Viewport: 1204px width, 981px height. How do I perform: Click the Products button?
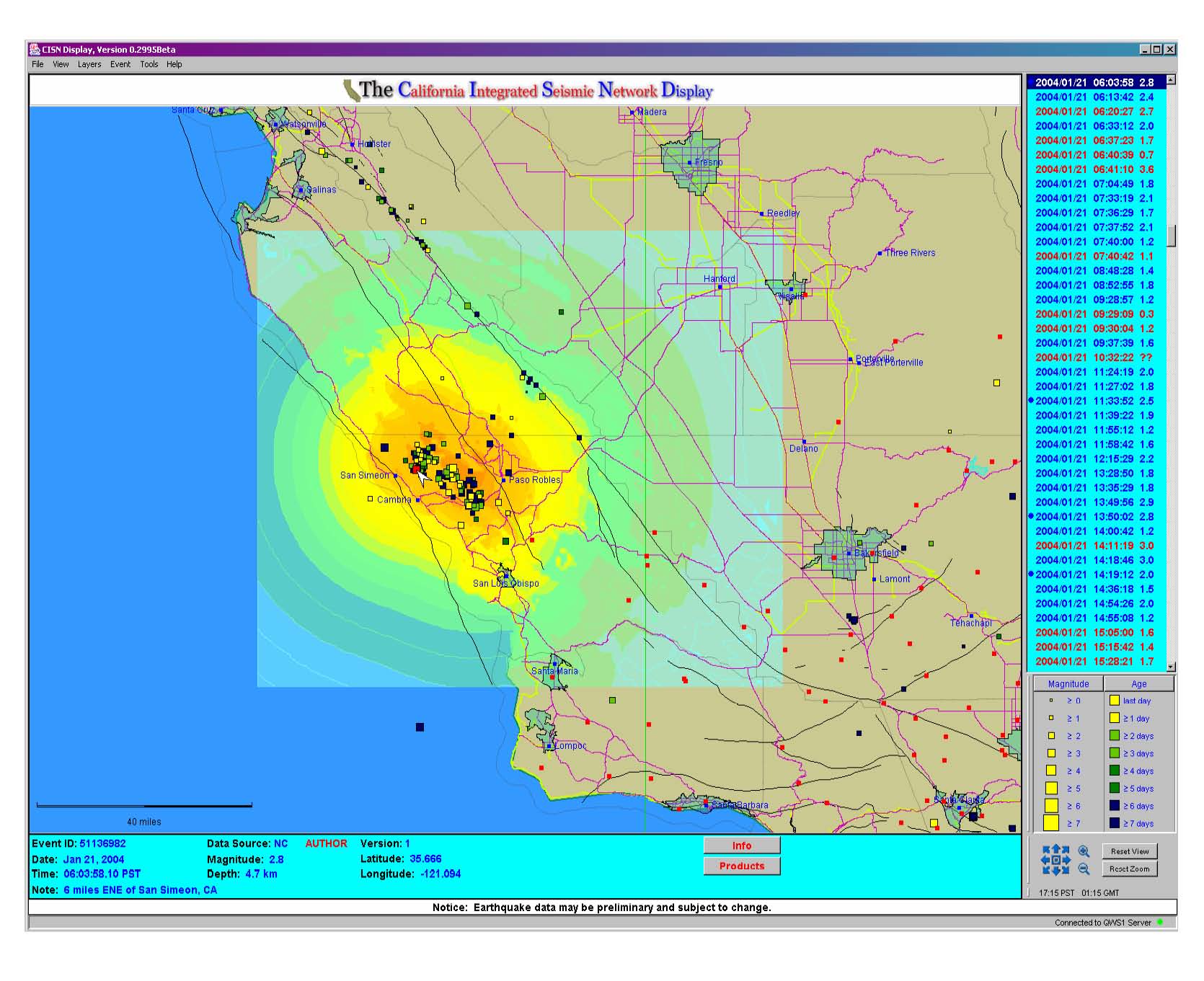click(x=742, y=866)
